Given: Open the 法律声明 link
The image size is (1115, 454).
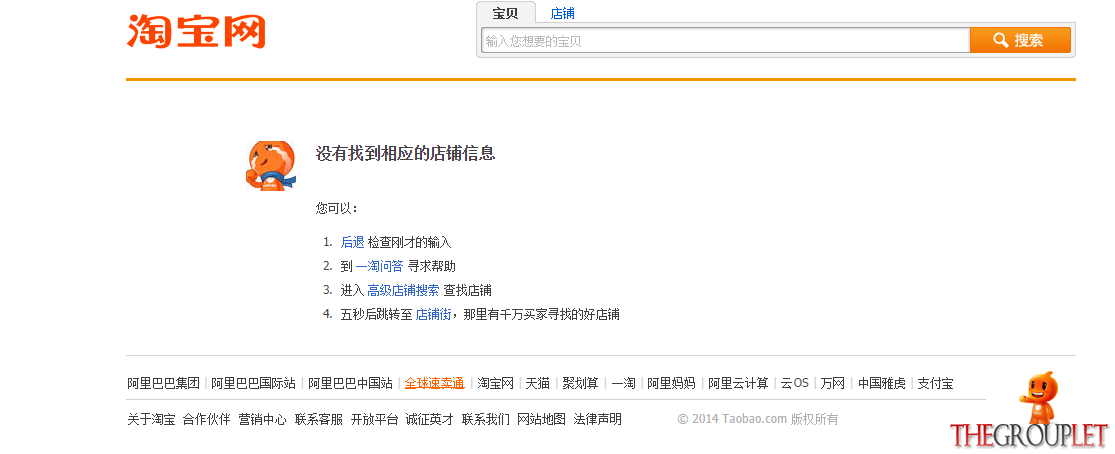Looking at the screenshot, I should 597,419.
